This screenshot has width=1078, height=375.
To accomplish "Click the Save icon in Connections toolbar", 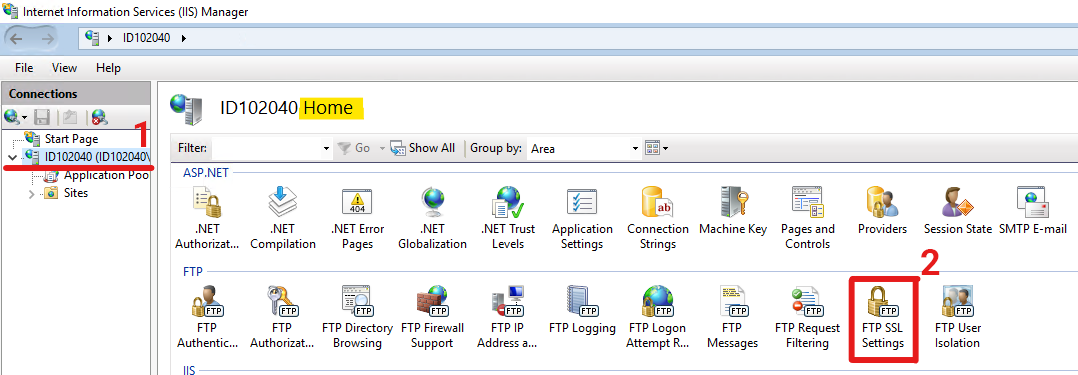I will coord(41,117).
